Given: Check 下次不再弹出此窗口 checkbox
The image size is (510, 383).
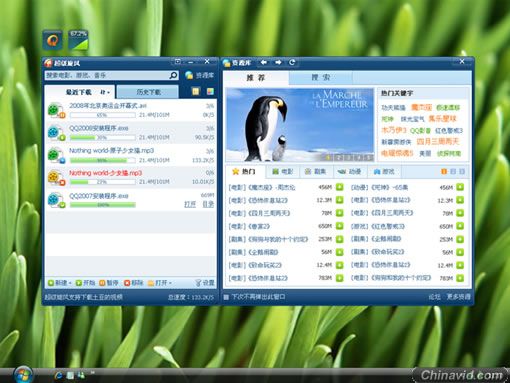Looking at the screenshot, I should (226, 297).
